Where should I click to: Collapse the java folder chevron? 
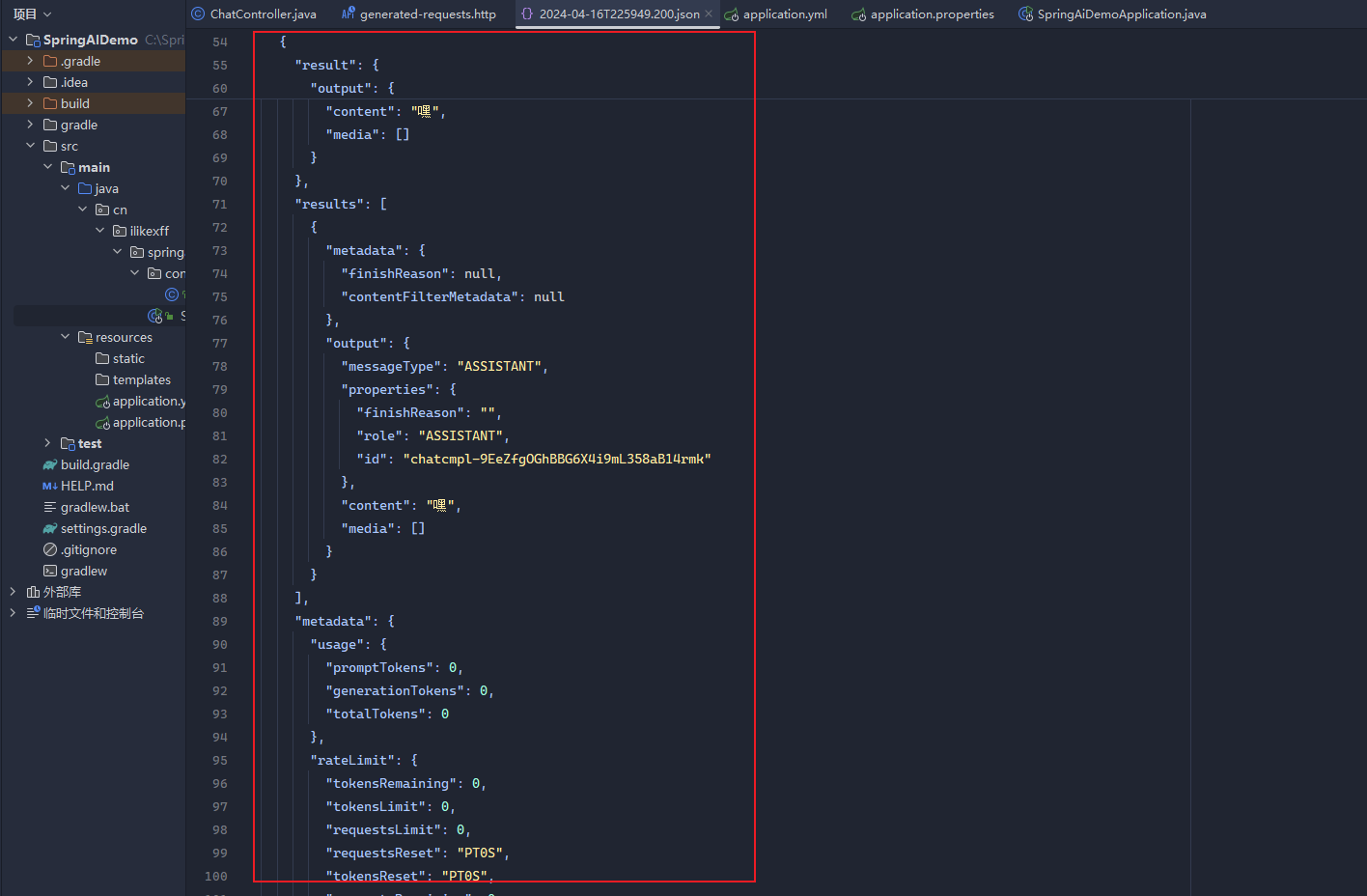pyautogui.click(x=65, y=188)
